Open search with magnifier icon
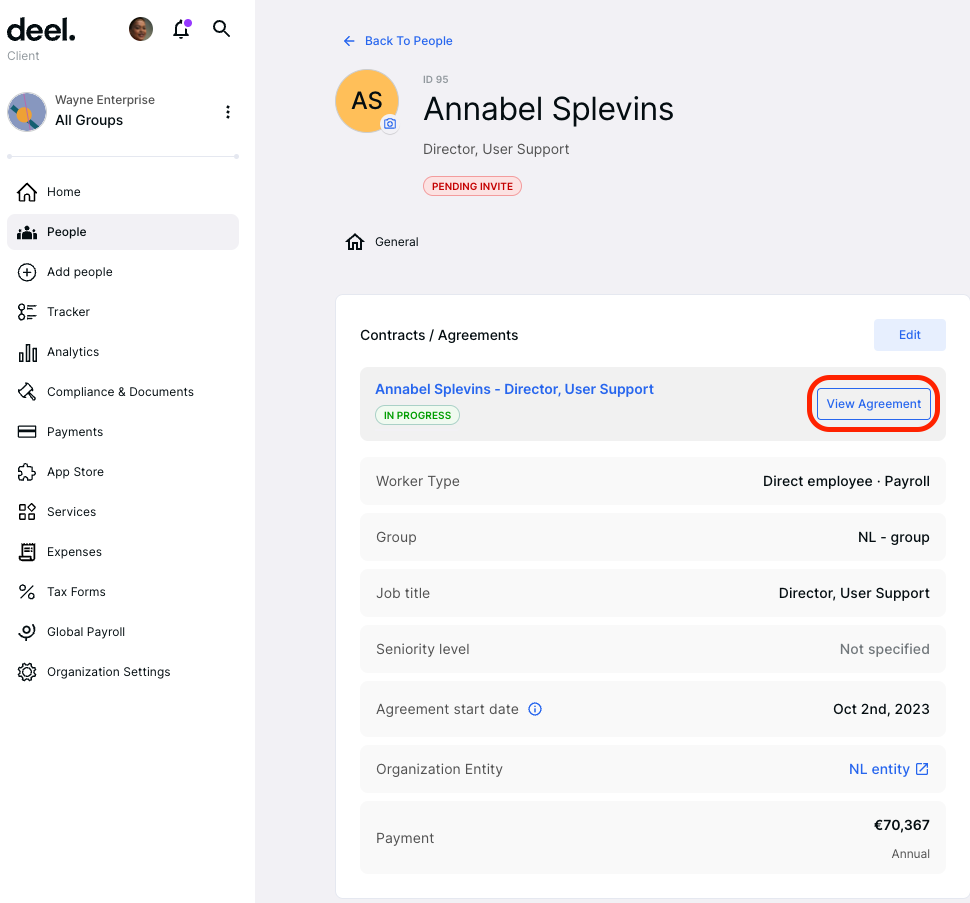This screenshot has height=903, width=970. tap(222, 30)
